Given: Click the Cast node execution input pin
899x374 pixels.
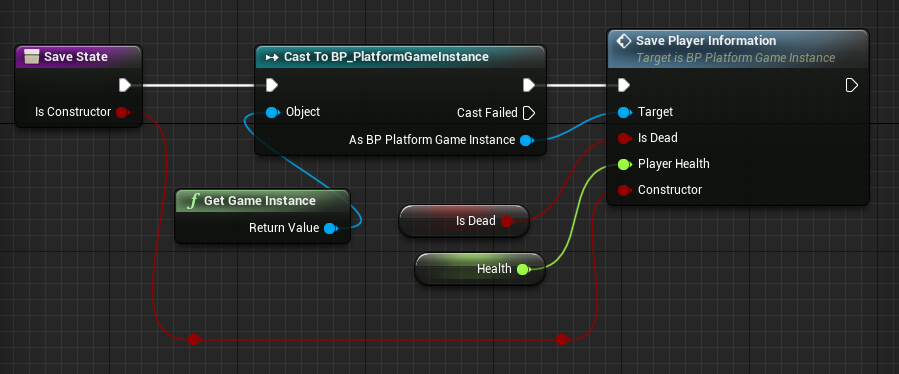Looking at the screenshot, I should [272, 85].
